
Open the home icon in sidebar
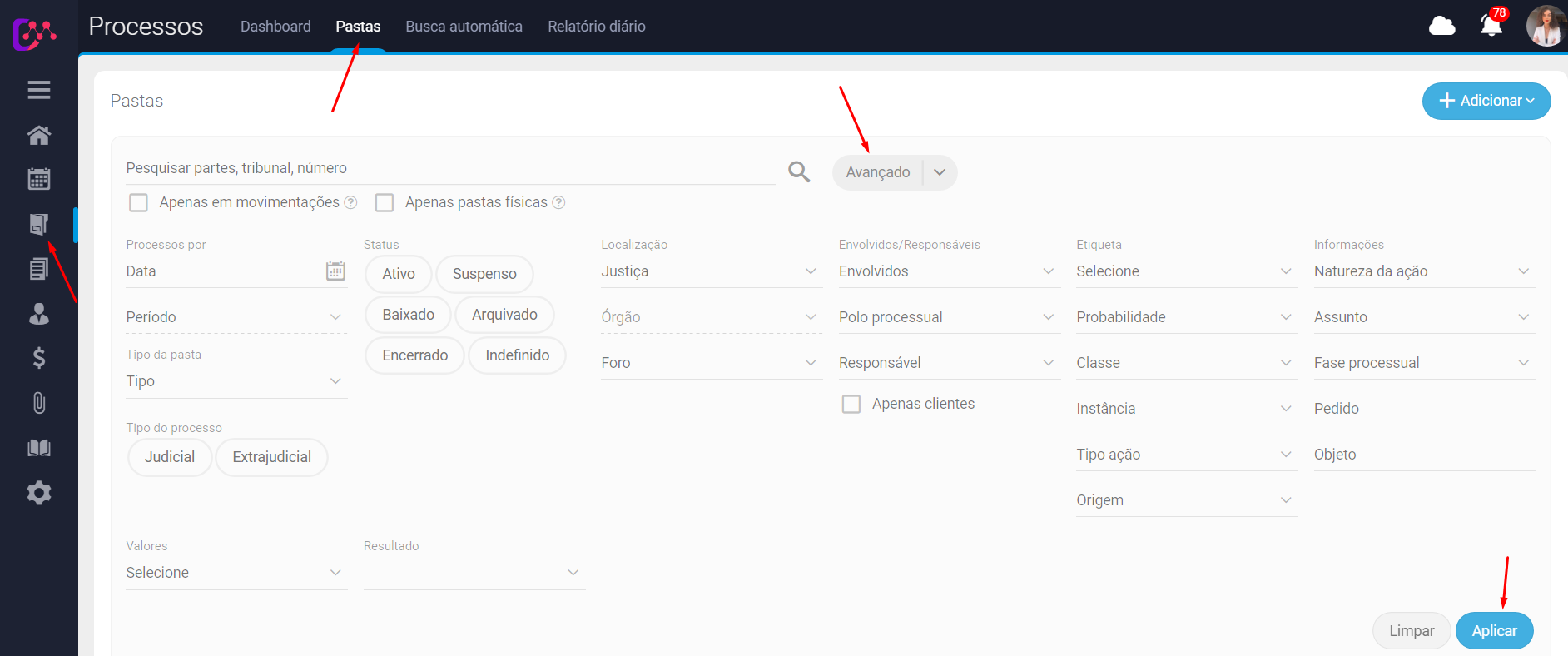(39, 135)
